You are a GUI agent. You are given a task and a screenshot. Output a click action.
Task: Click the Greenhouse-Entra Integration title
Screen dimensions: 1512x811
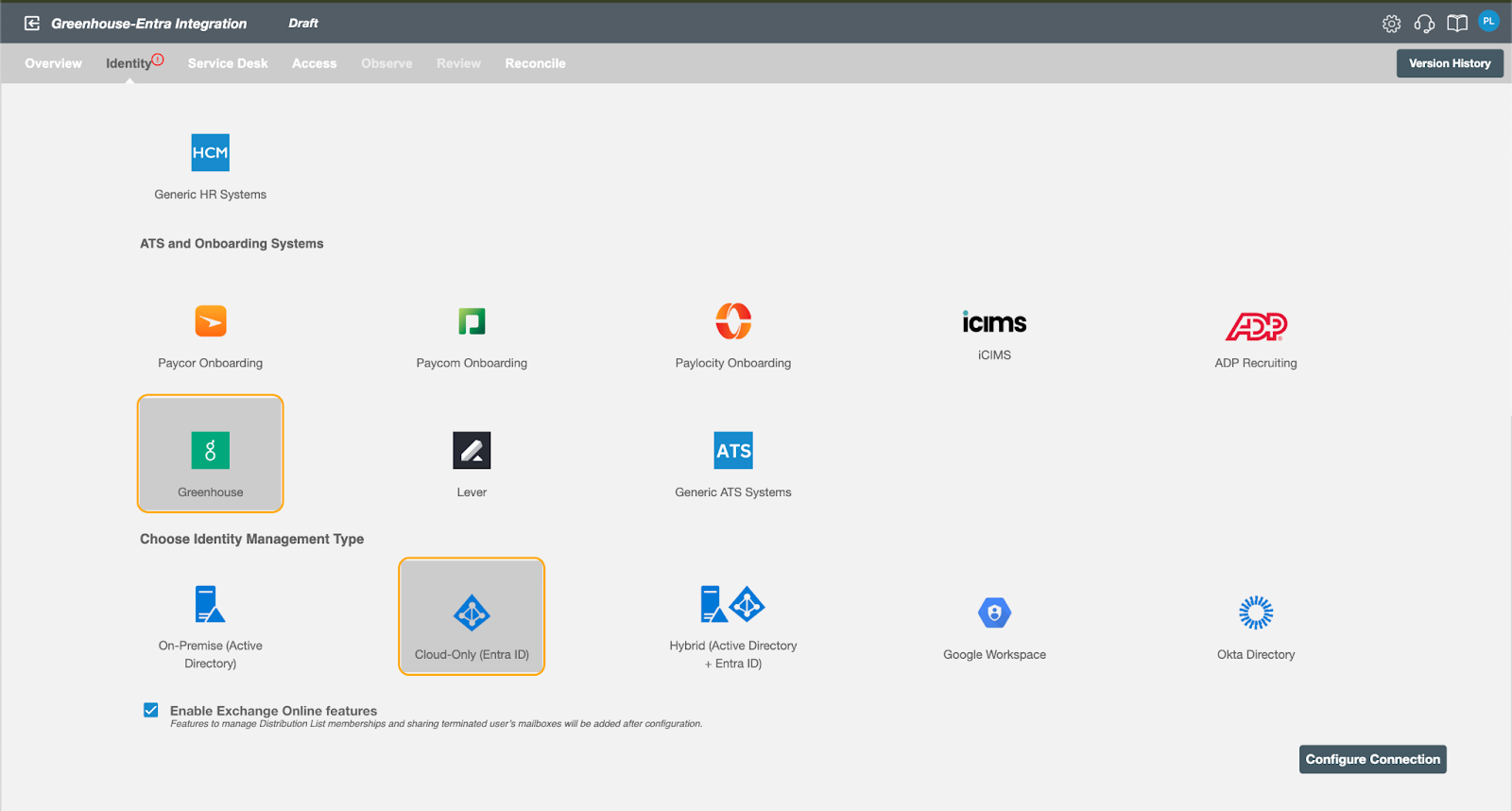(148, 24)
